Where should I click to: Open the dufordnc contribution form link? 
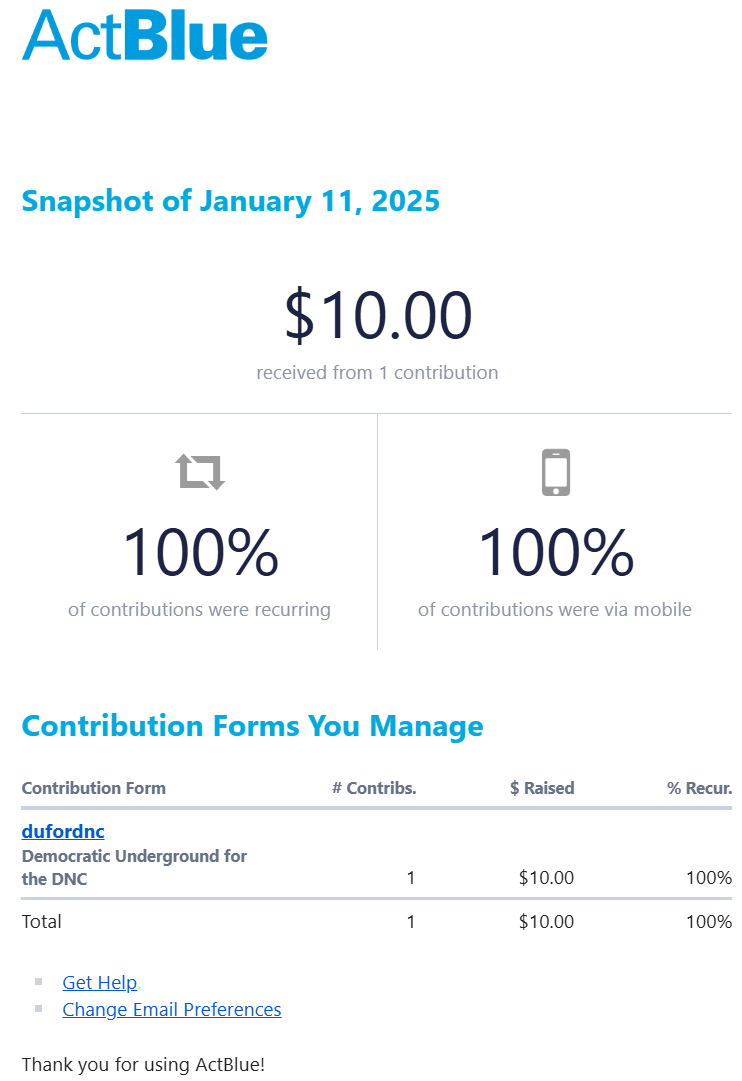(x=63, y=831)
